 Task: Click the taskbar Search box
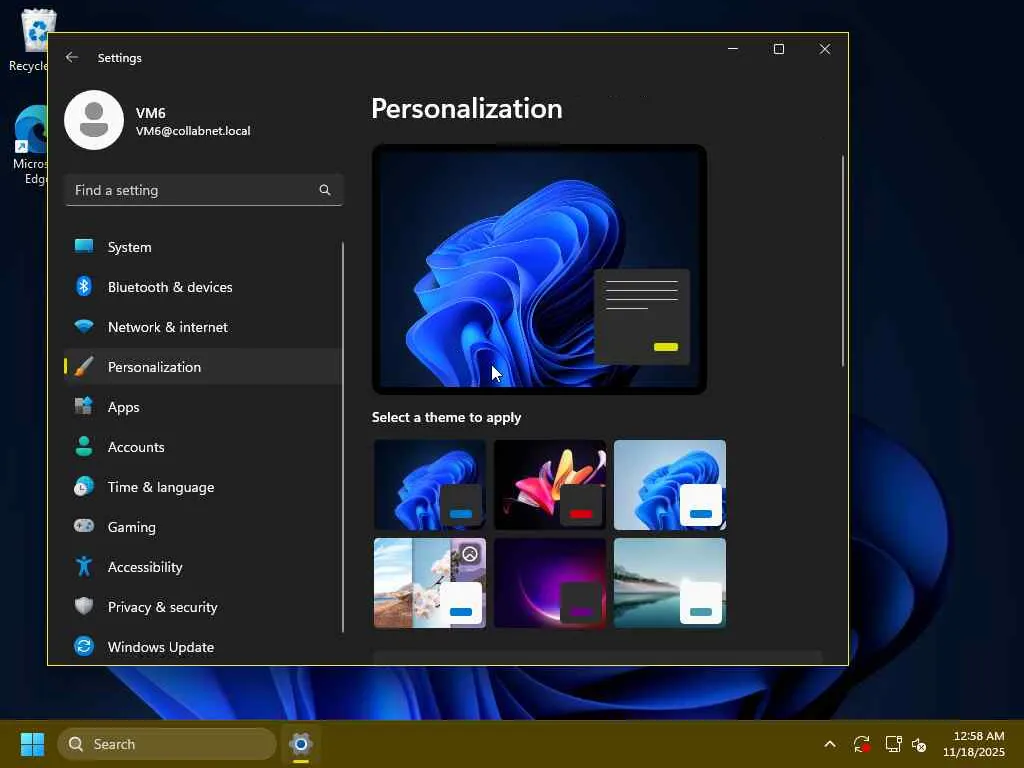click(167, 744)
